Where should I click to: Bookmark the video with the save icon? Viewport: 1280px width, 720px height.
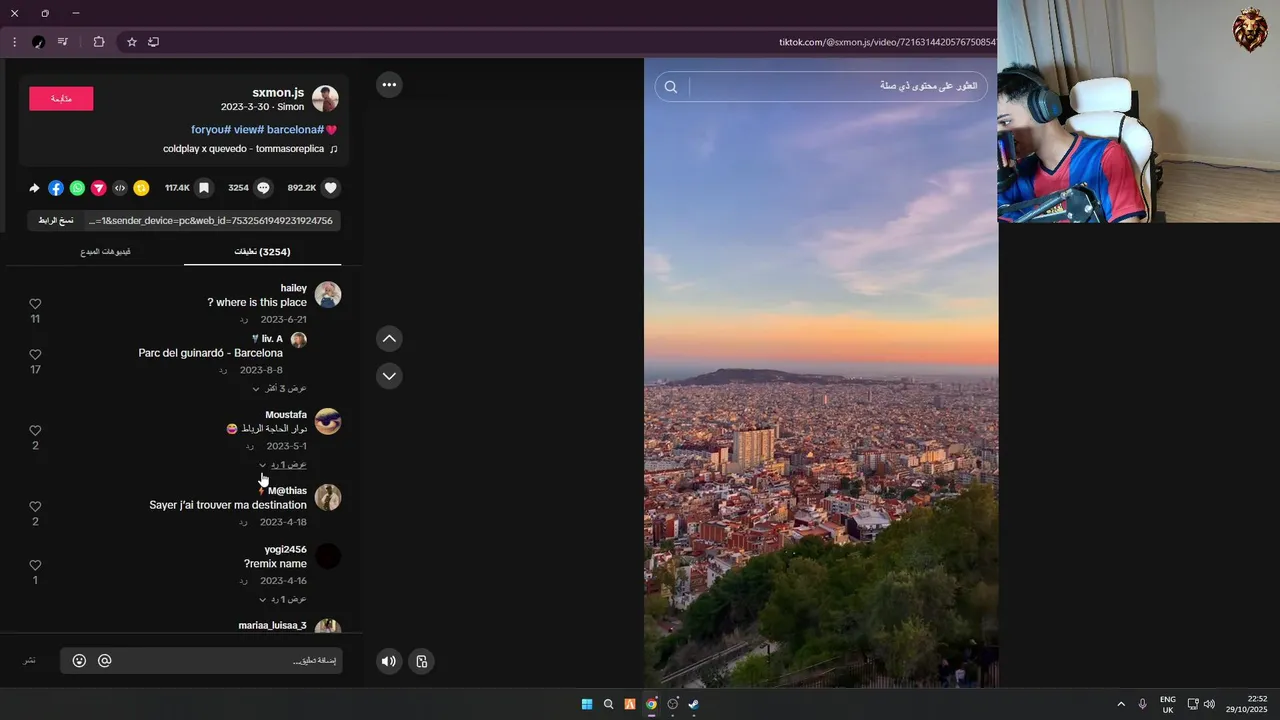tap(204, 187)
